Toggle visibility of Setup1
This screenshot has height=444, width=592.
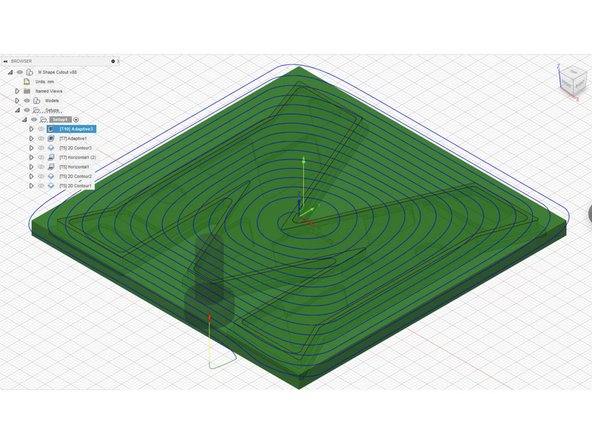pos(34,120)
